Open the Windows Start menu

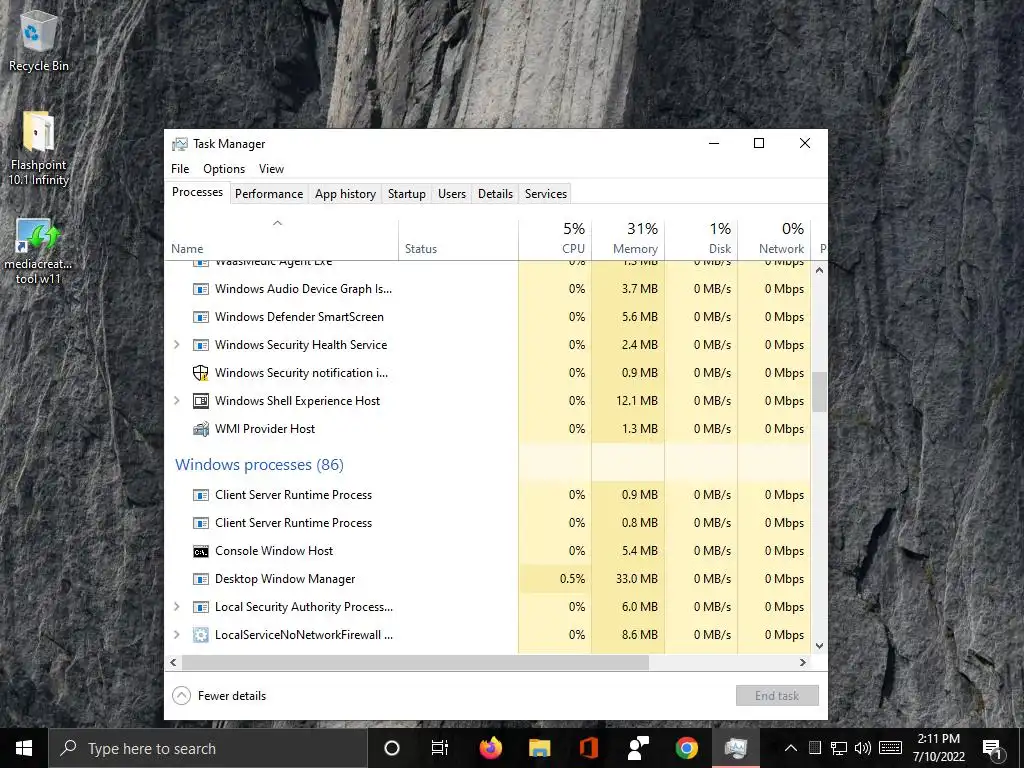[24, 748]
